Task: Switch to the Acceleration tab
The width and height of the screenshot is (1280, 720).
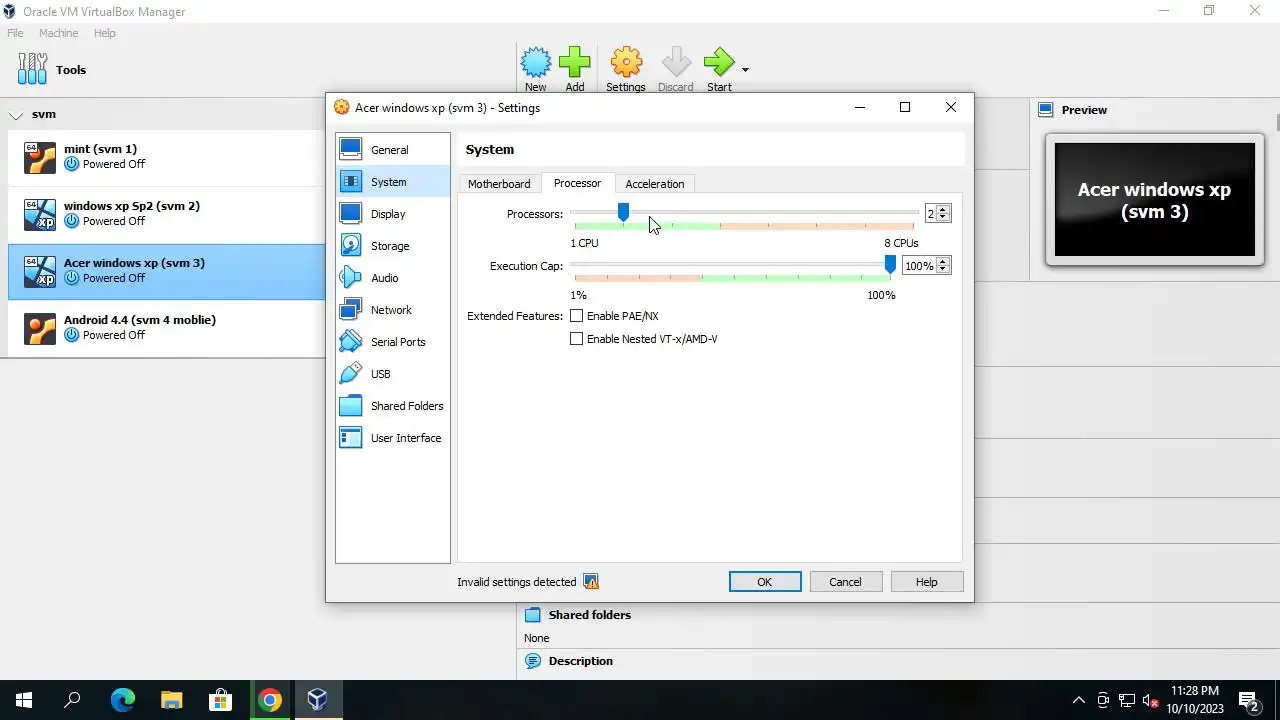Action: pyautogui.click(x=655, y=184)
